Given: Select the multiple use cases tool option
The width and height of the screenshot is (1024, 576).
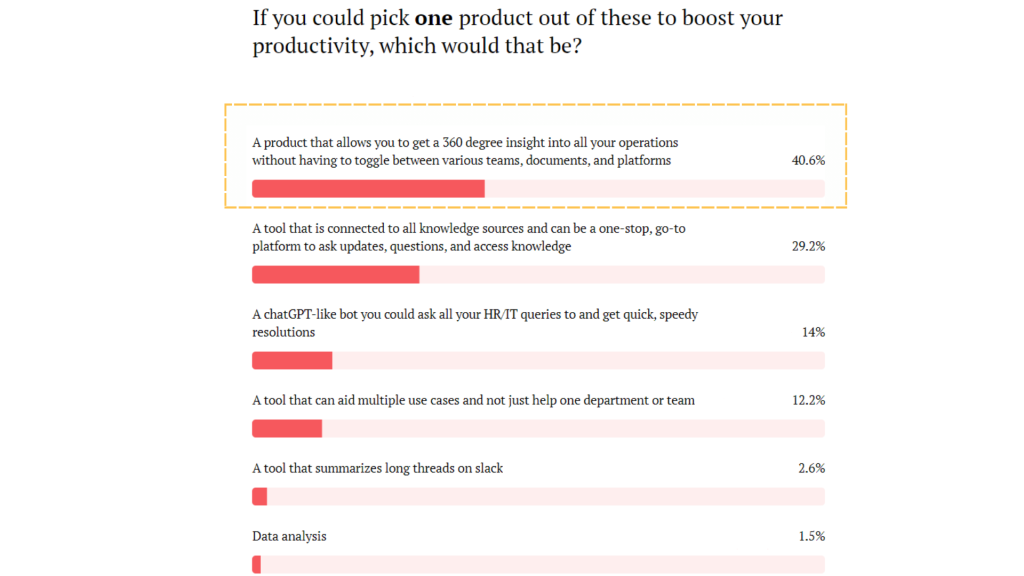Looking at the screenshot, I should [473, 400].
